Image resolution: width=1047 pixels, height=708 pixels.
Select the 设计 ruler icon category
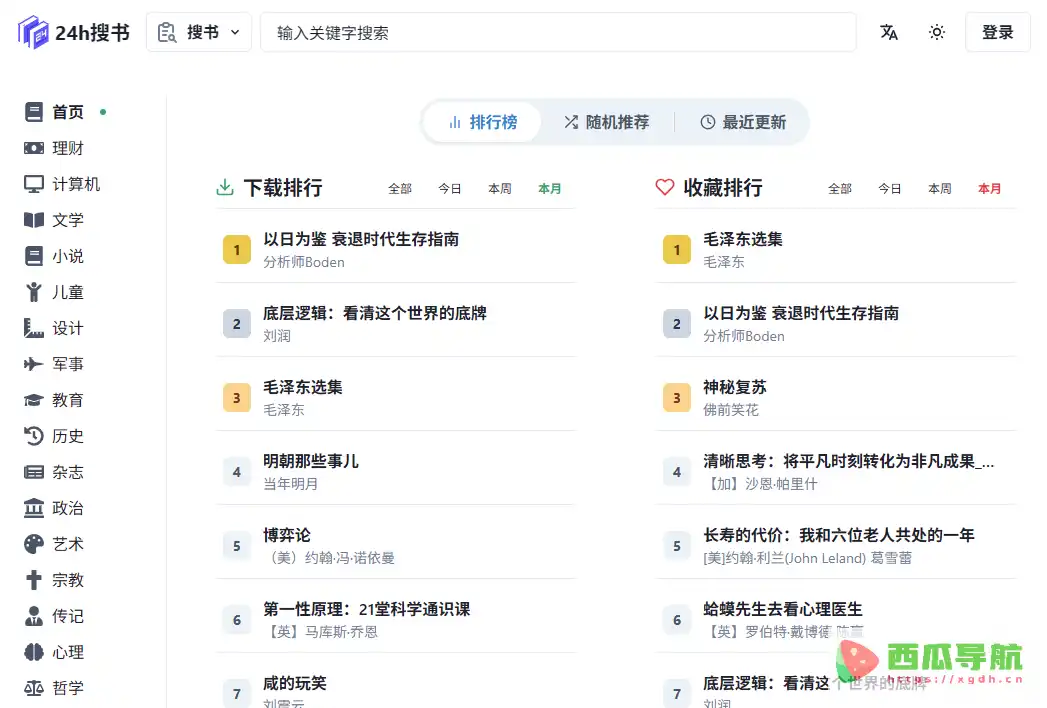point(33,328)
